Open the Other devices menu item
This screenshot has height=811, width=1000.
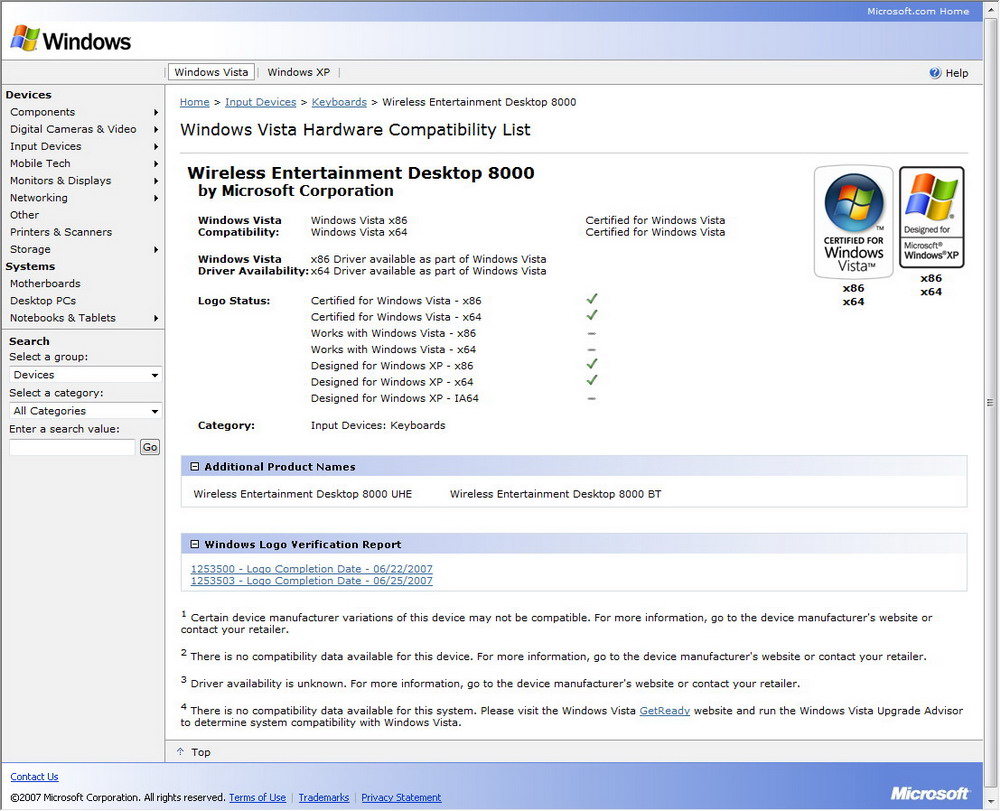pyautogui.click(x=24, y=216)
